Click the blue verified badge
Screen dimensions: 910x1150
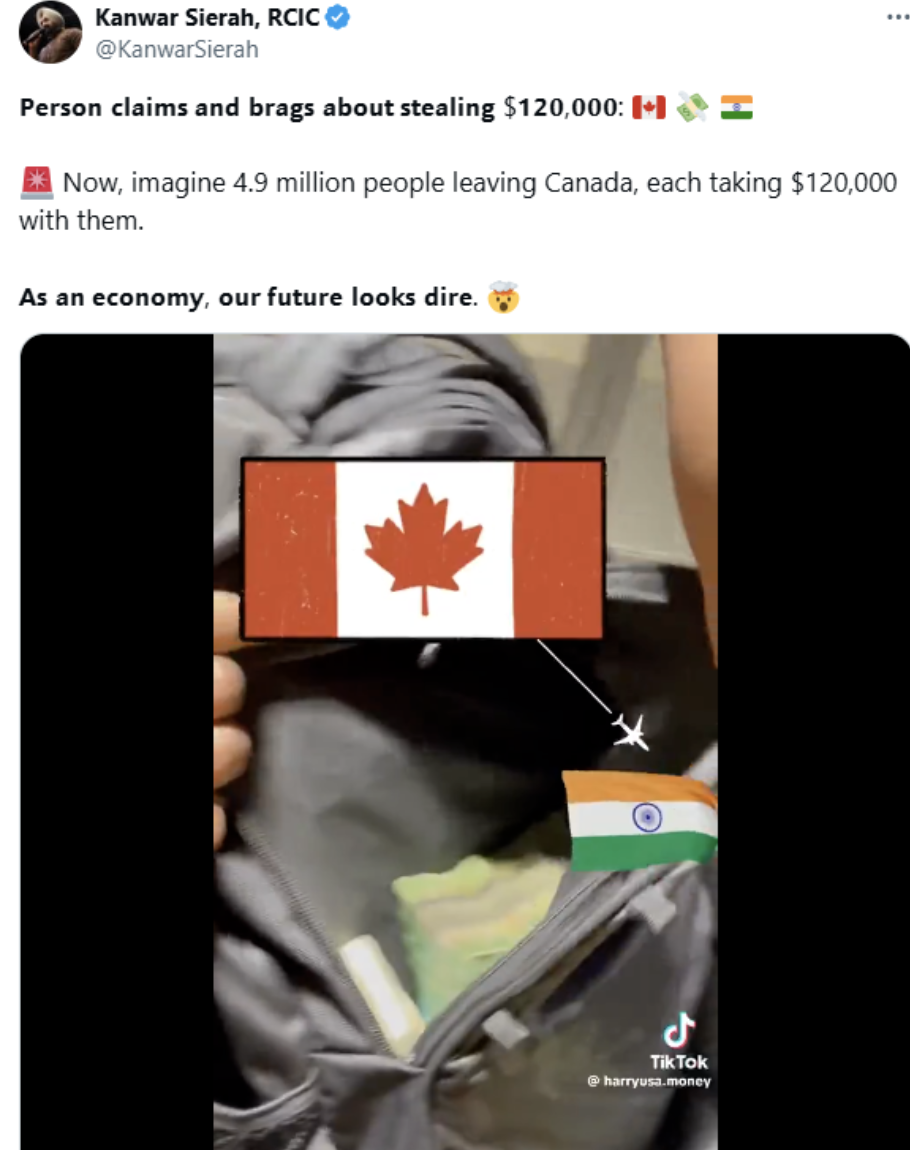point(337,17)
